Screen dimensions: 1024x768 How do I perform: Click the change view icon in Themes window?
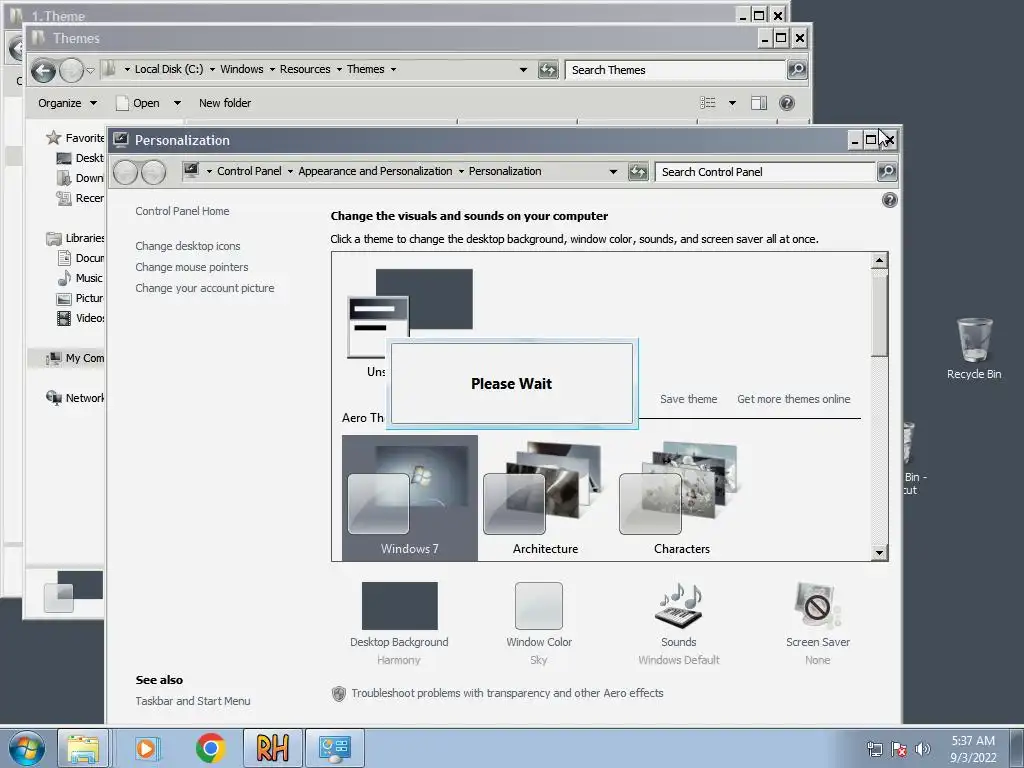pyautogui.click(x=708, y=103)
